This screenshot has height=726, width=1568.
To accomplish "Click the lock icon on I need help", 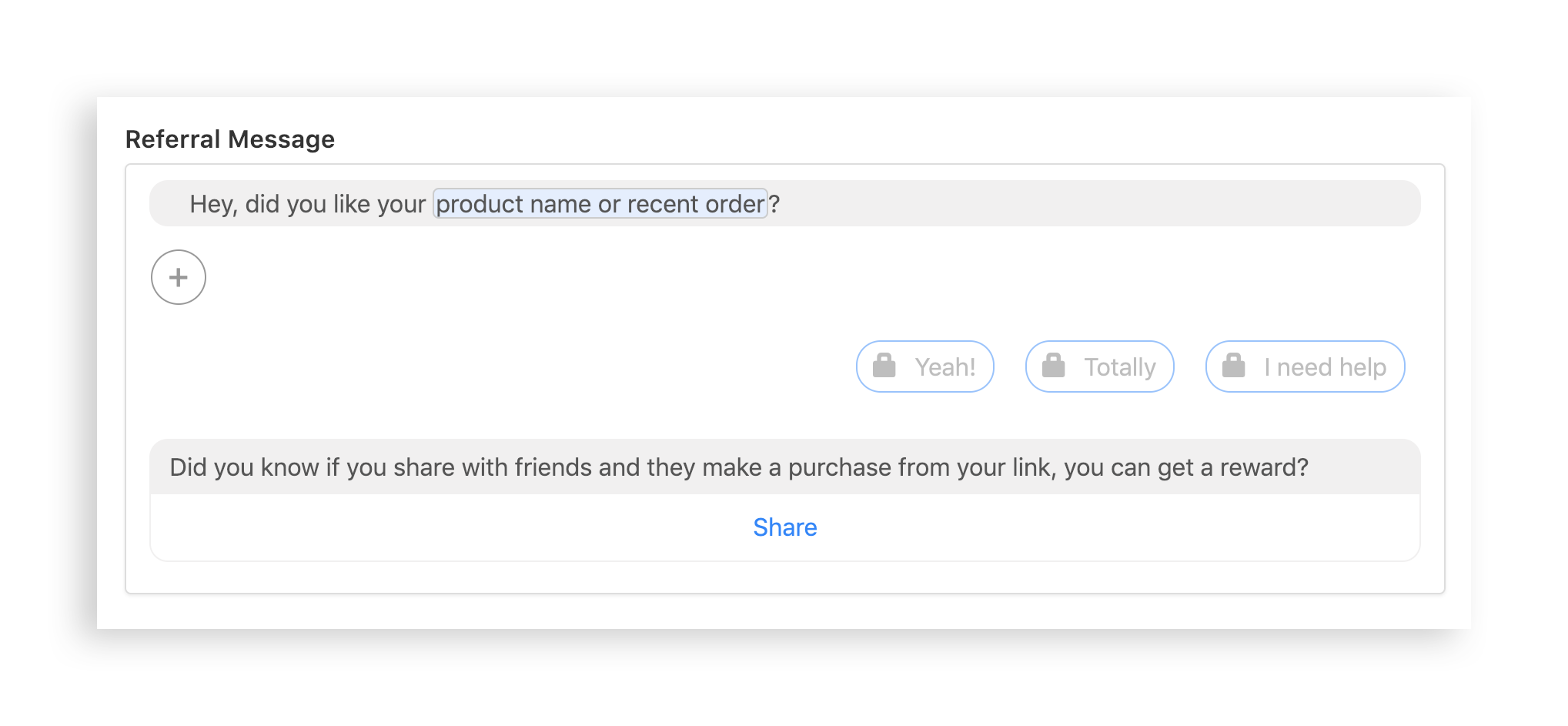I will [x=1233, y=366].
